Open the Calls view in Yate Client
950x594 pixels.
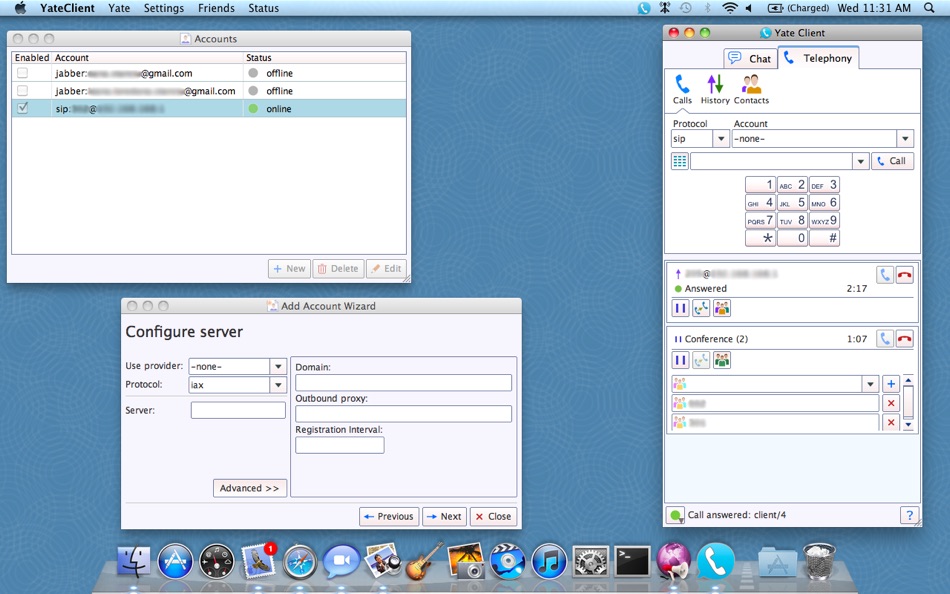(x=682, y=89)
